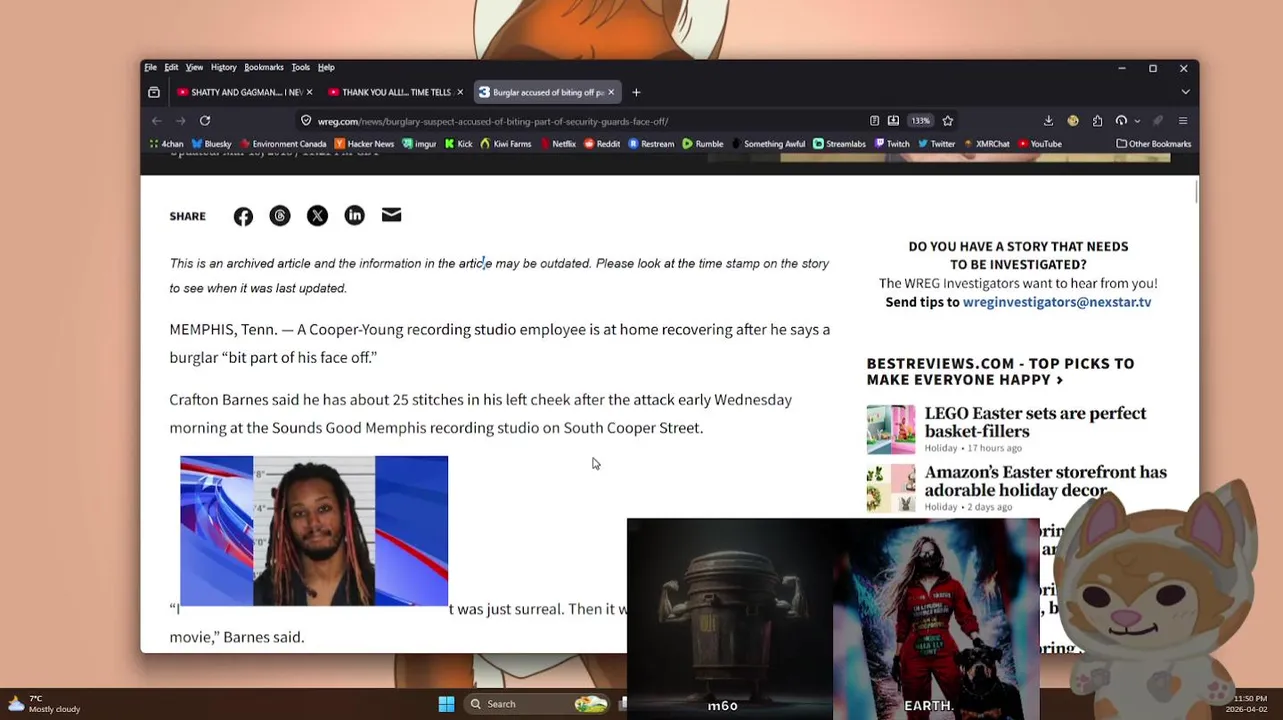Switch to SHATTY AND GAGMAN tab

tap(244, 92)
